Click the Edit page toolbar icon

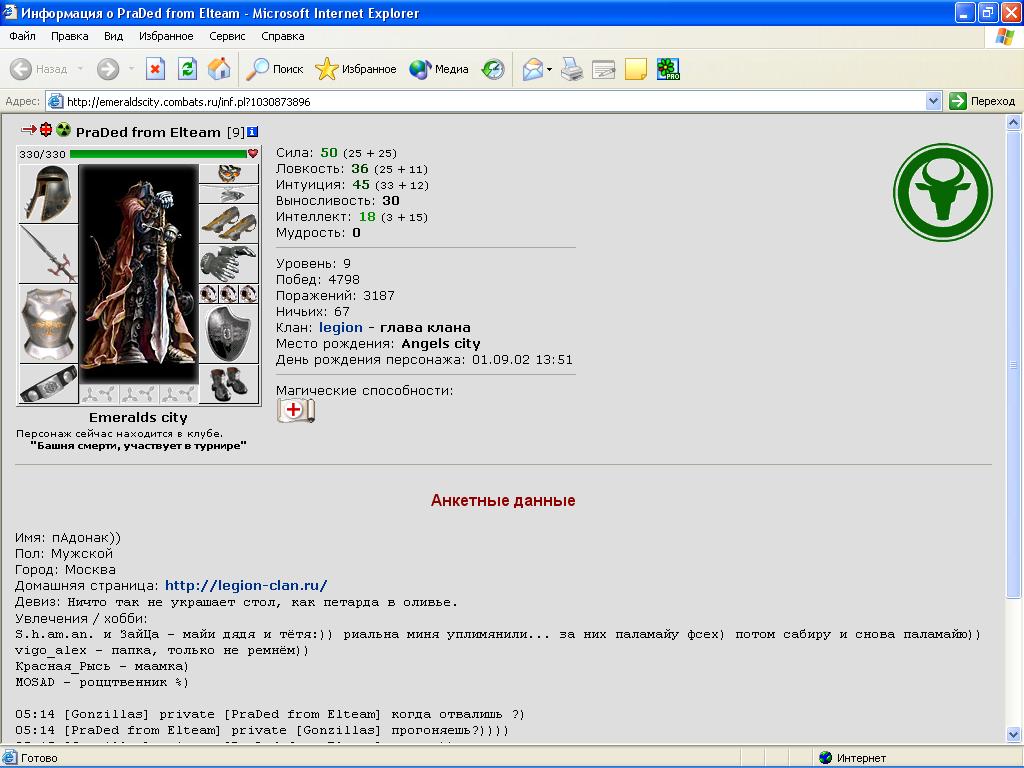tap(603, 69)
